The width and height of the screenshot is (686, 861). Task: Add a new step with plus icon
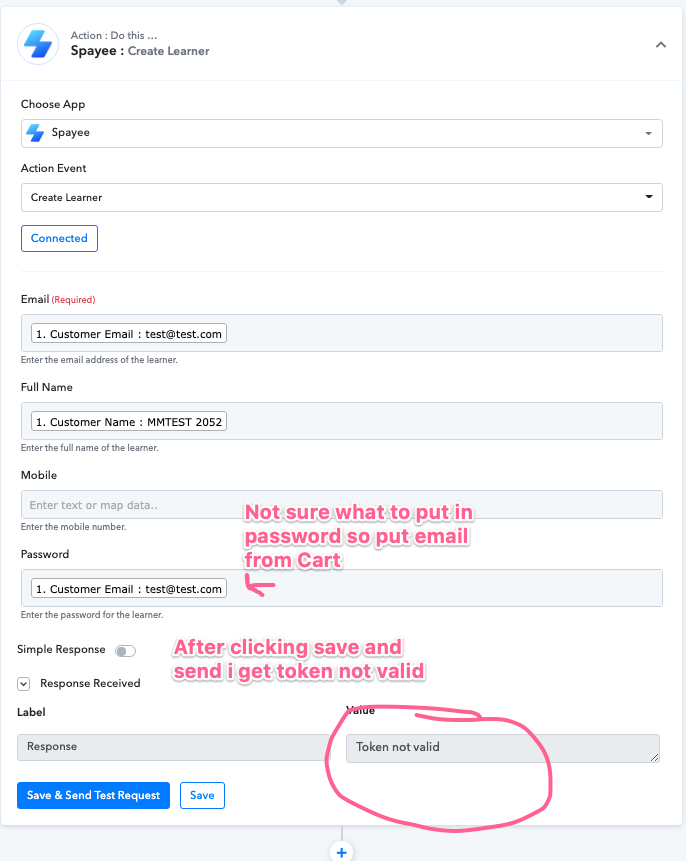pyautogui.click(x=342, y=852)
